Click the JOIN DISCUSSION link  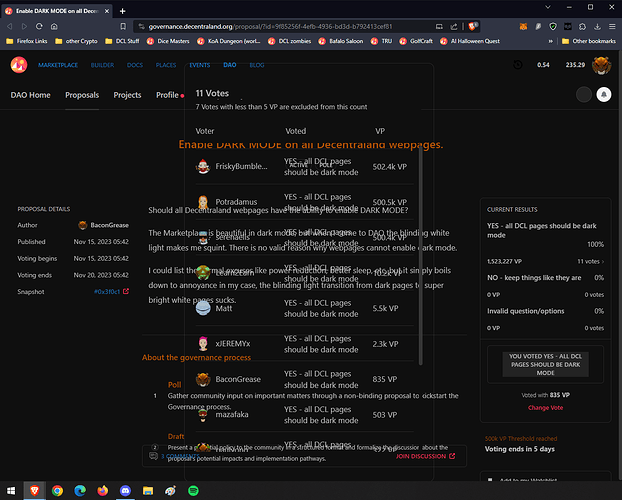[x=425, y=456]
